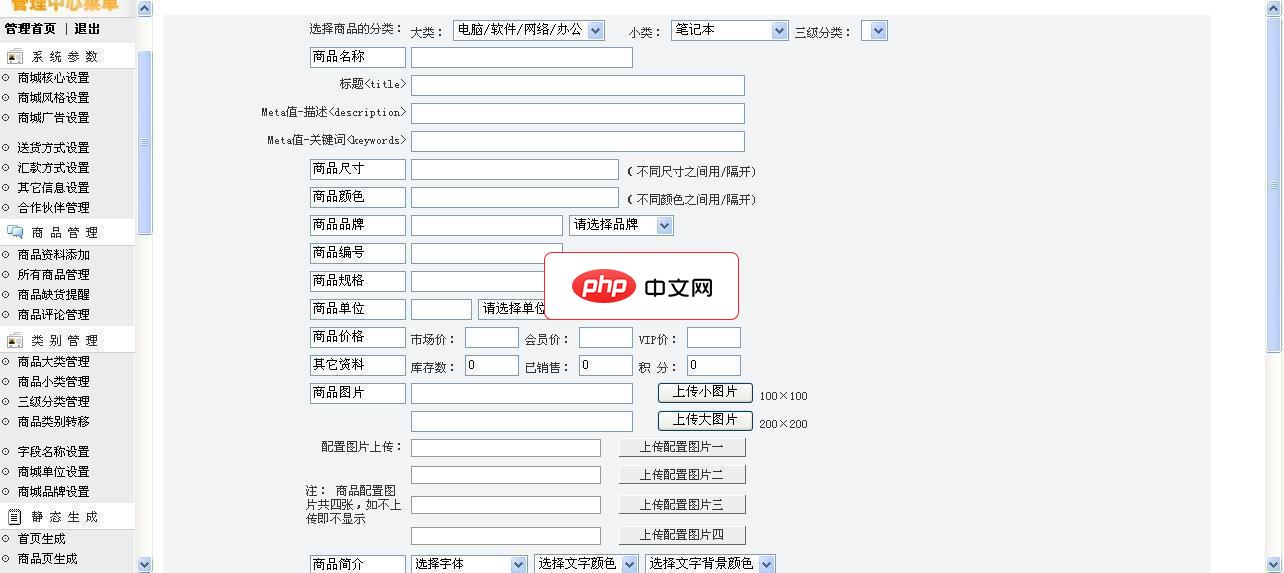
Task: Click the 上传小图片 button
Action: tap(705, 392)
